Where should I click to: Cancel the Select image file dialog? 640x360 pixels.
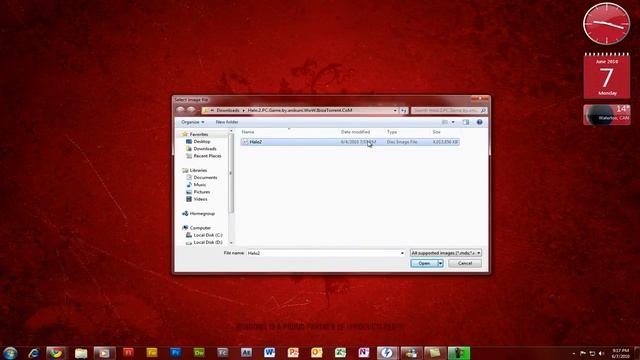pyautogui.click(x=464, y=263)
